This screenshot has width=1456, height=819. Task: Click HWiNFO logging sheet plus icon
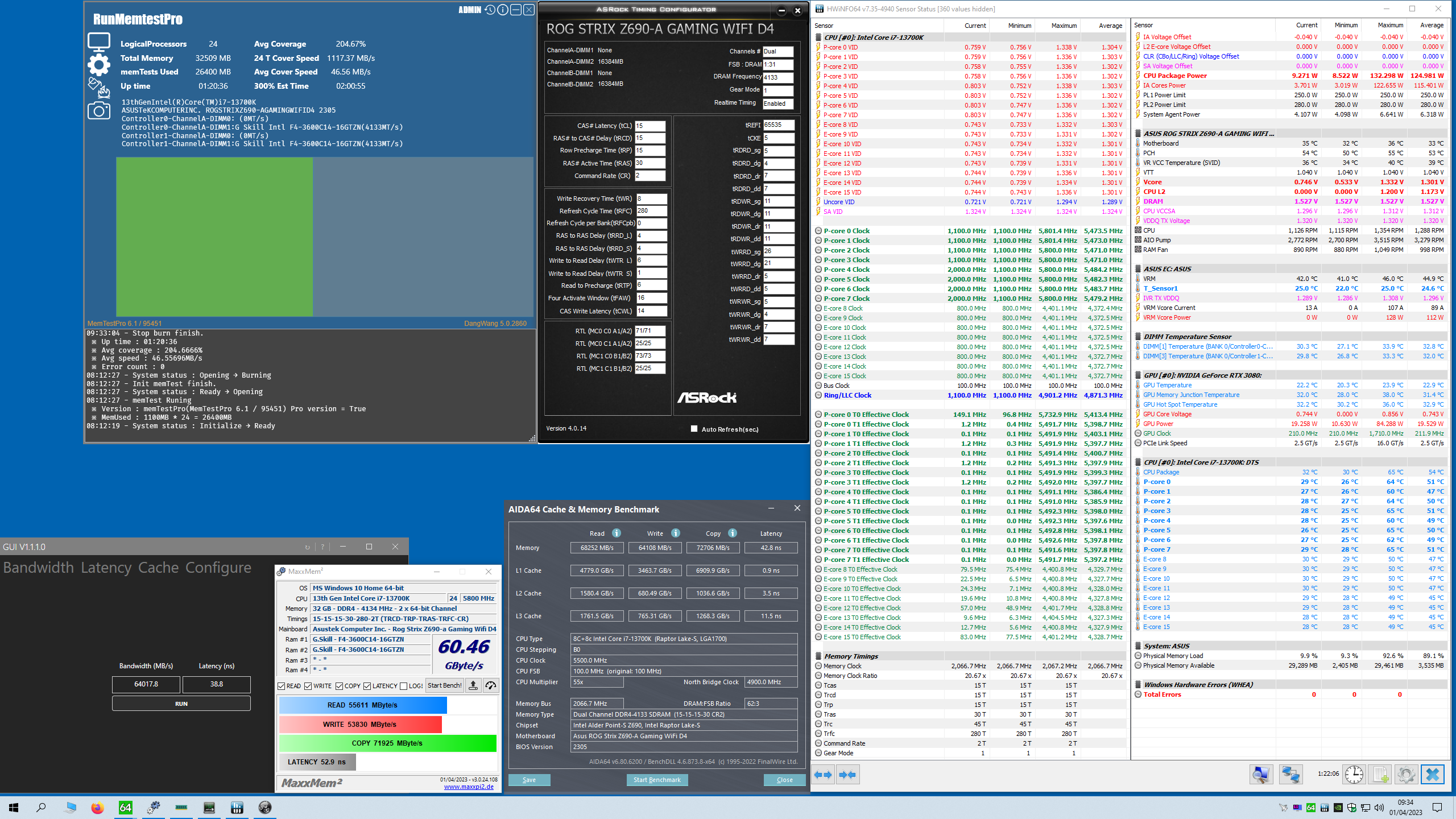(1380, 775)
